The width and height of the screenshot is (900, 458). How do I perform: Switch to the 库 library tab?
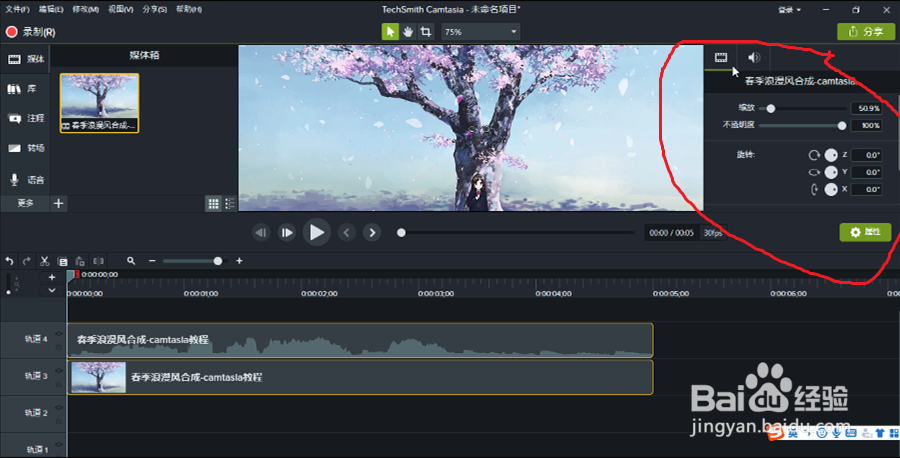point(23,89)
